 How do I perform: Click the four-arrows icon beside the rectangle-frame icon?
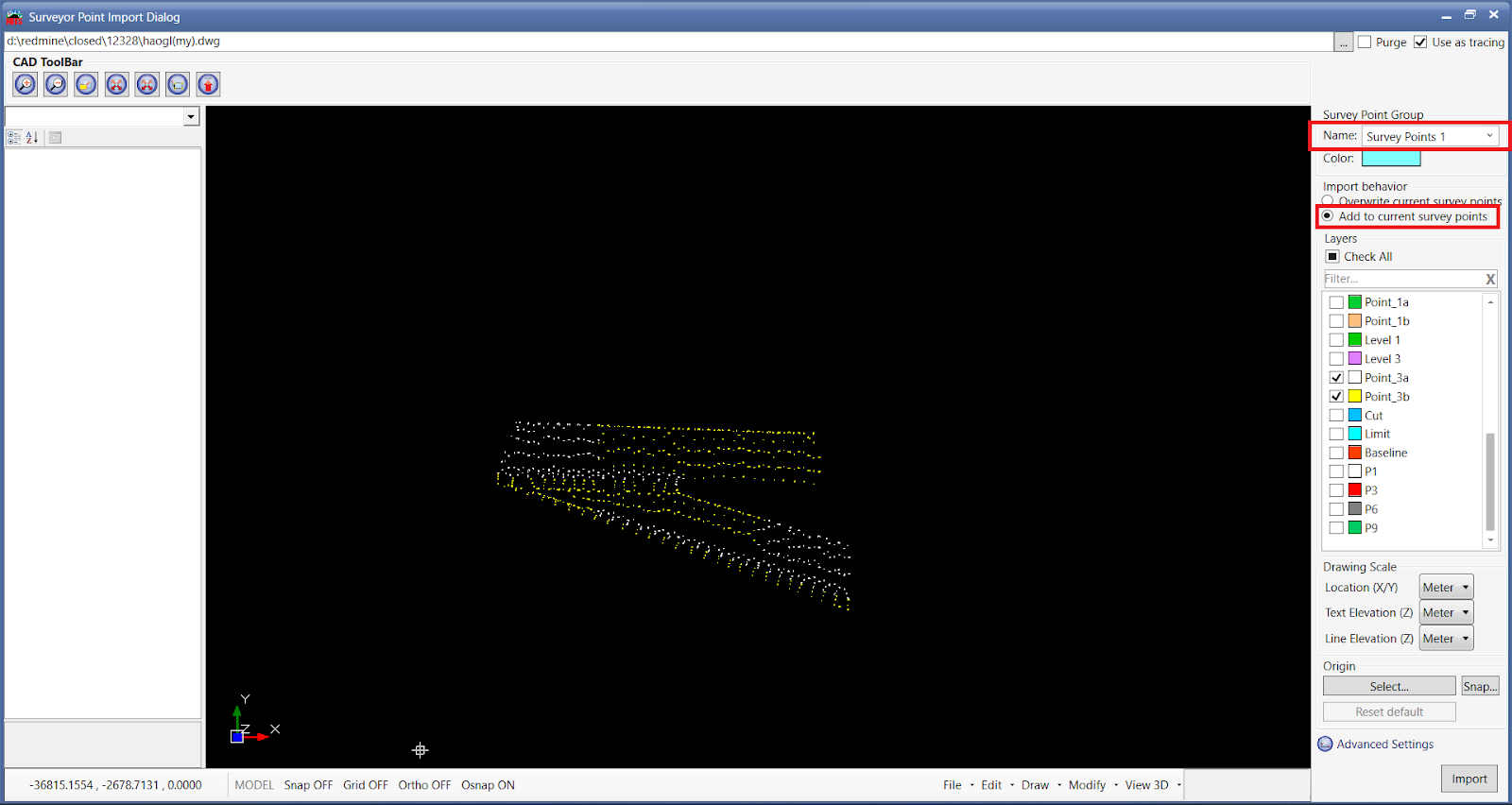coord(147,84)
